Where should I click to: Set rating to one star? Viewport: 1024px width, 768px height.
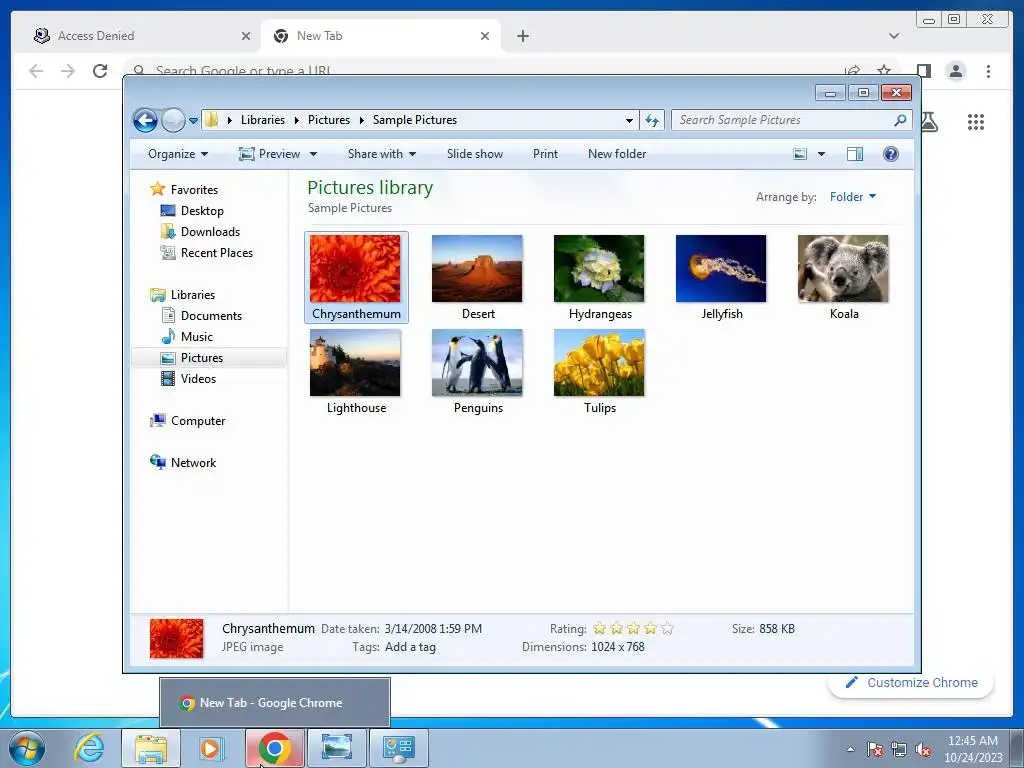click(599, 628)
